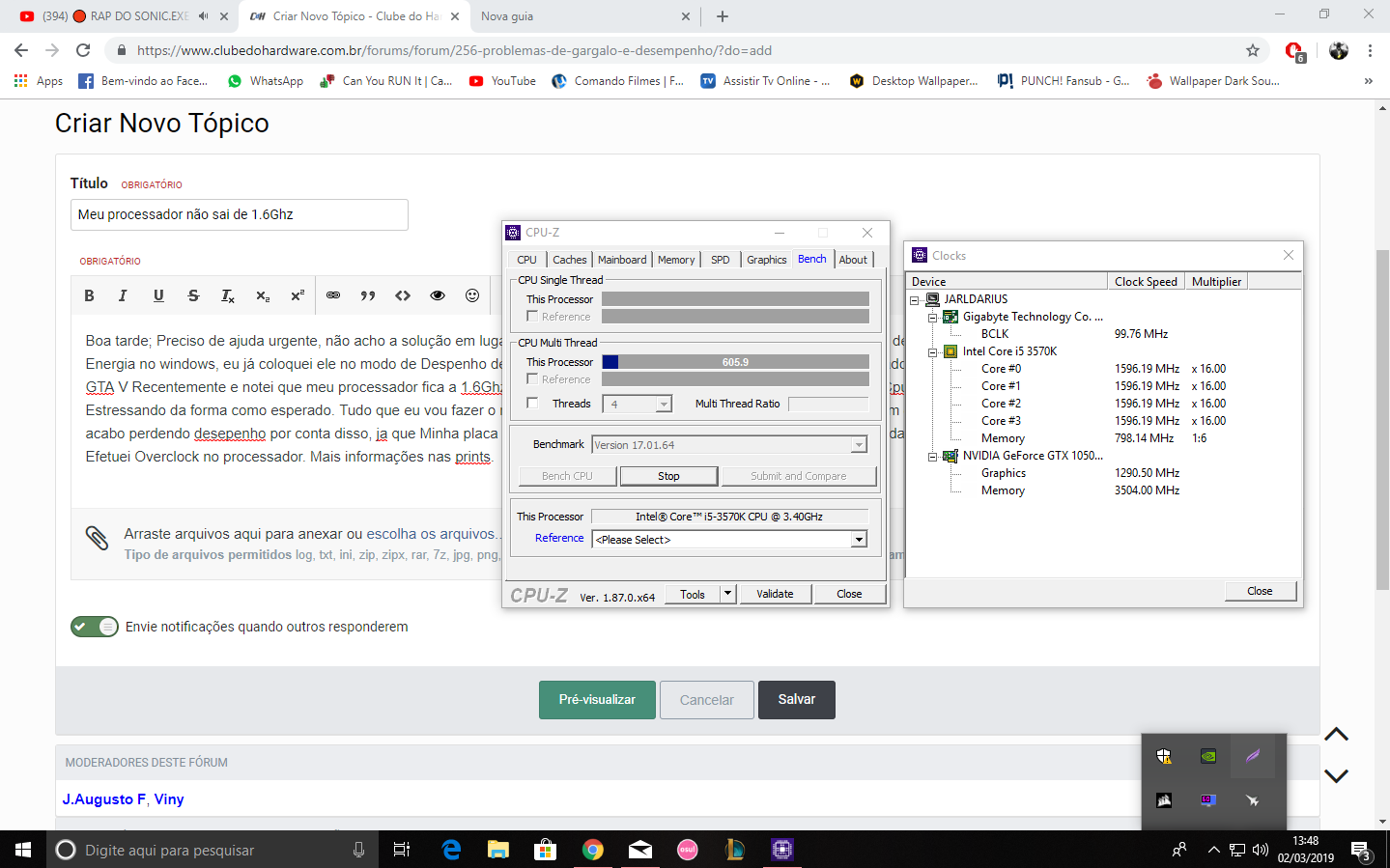The image size is (1390, 868).
Task: Switch to the Graphics tab in CPU-Z
Action: pos(767,260)
